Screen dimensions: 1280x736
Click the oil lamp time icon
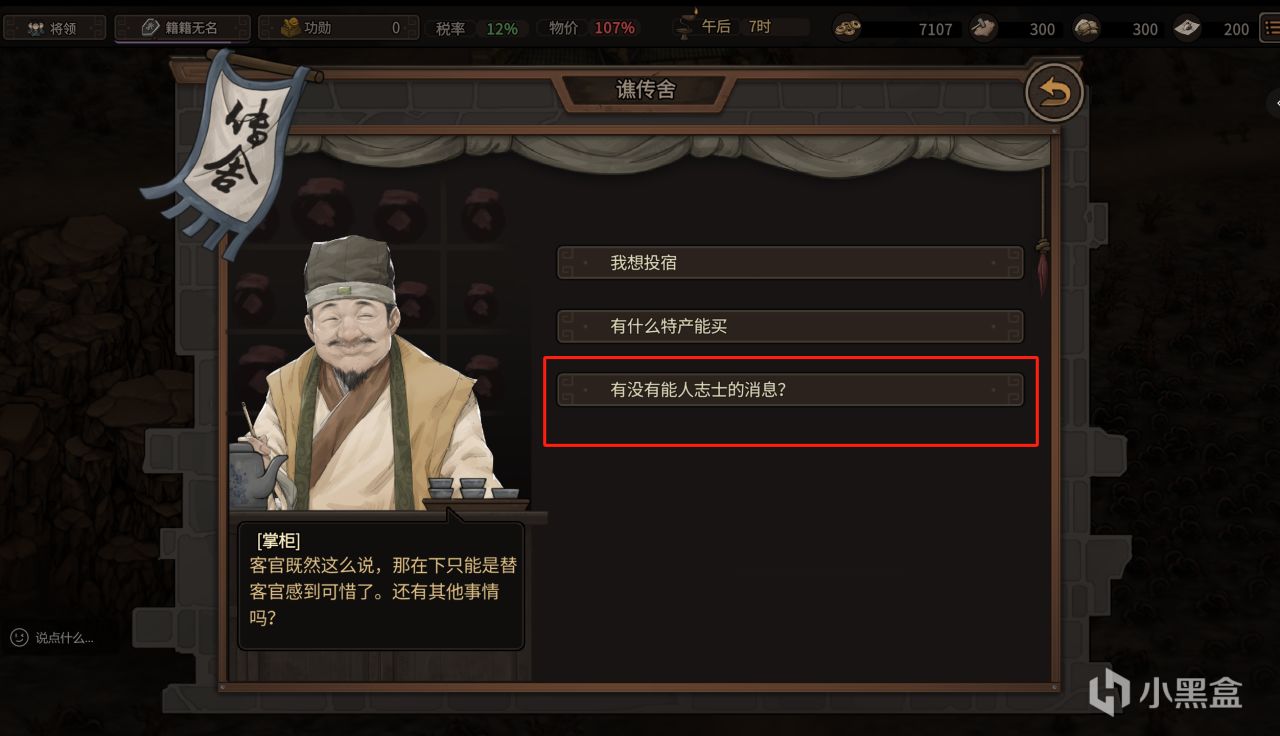(686, 24)
